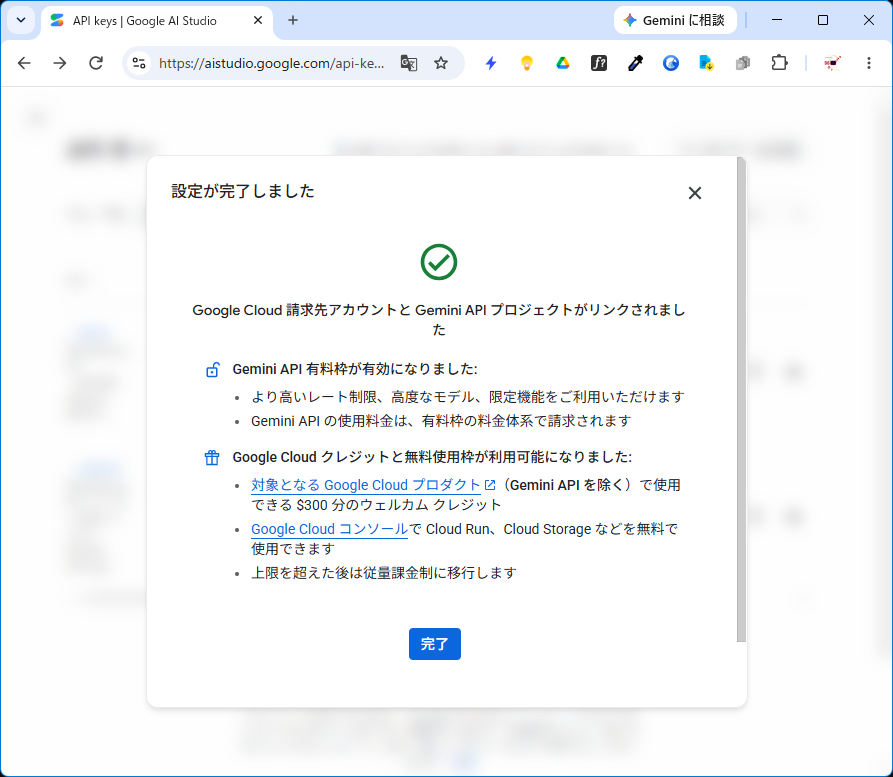Click the Google Translate icon in address bar

(408, 63)
